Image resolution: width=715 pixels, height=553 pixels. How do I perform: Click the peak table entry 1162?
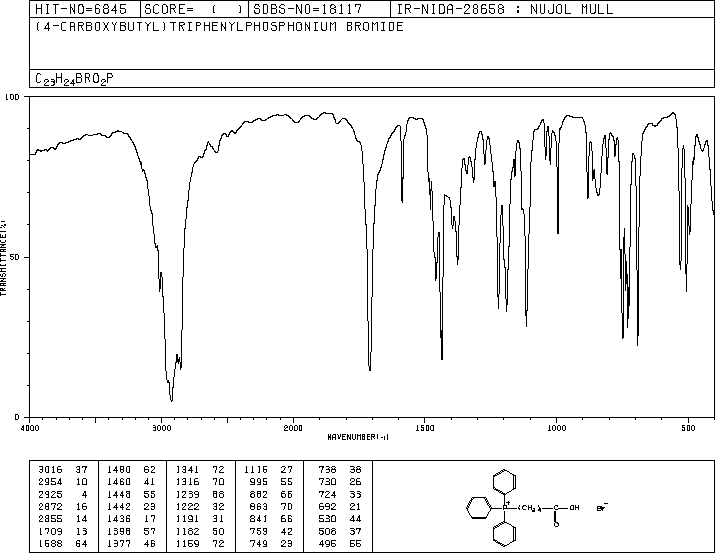[x=187, y=531]
